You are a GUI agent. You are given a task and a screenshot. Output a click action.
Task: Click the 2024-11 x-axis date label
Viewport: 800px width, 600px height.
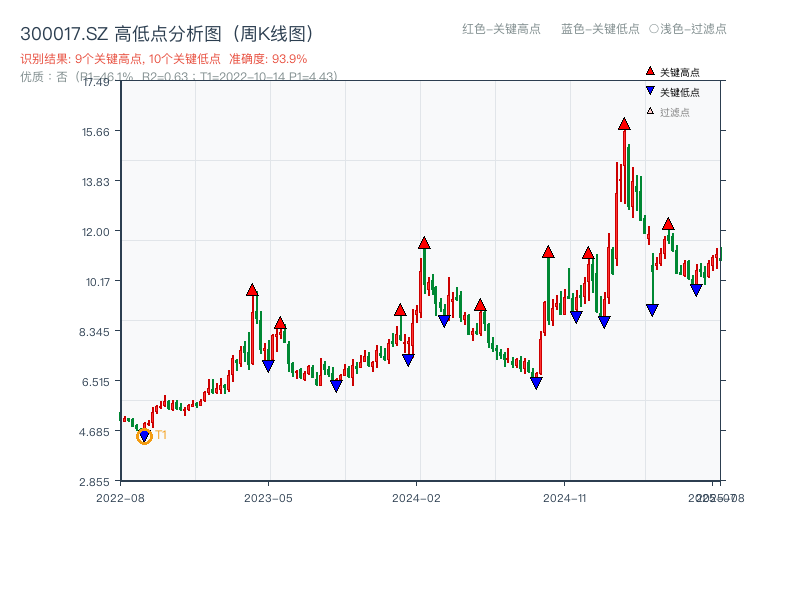click(565, 498)
